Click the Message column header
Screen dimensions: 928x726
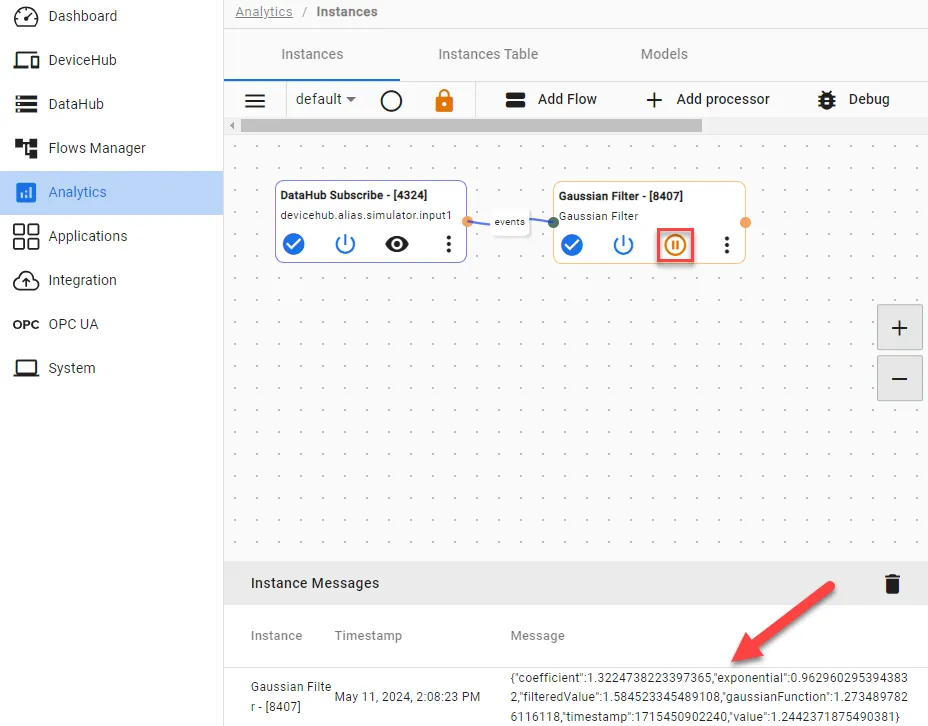pos(537,635)
